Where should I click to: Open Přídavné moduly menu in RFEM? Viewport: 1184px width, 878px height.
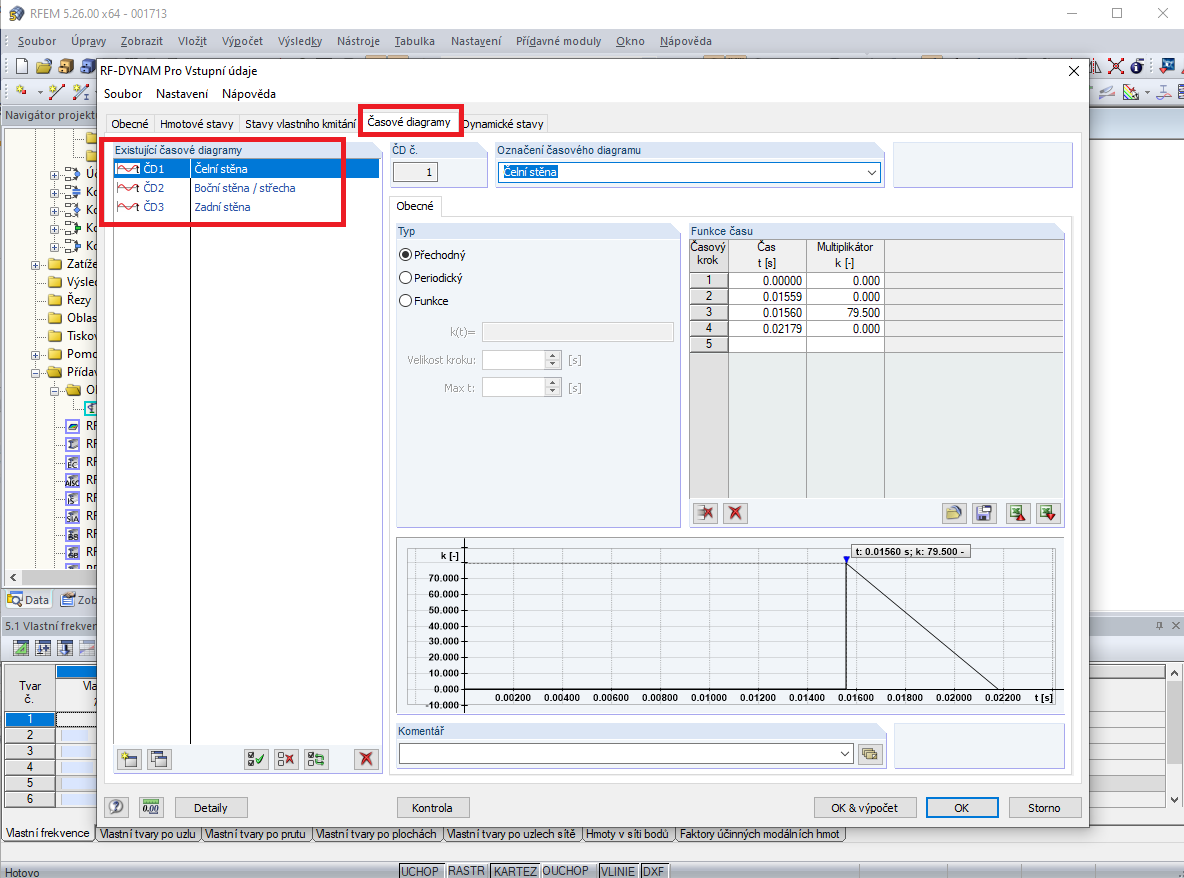click(x=559, y=41)
